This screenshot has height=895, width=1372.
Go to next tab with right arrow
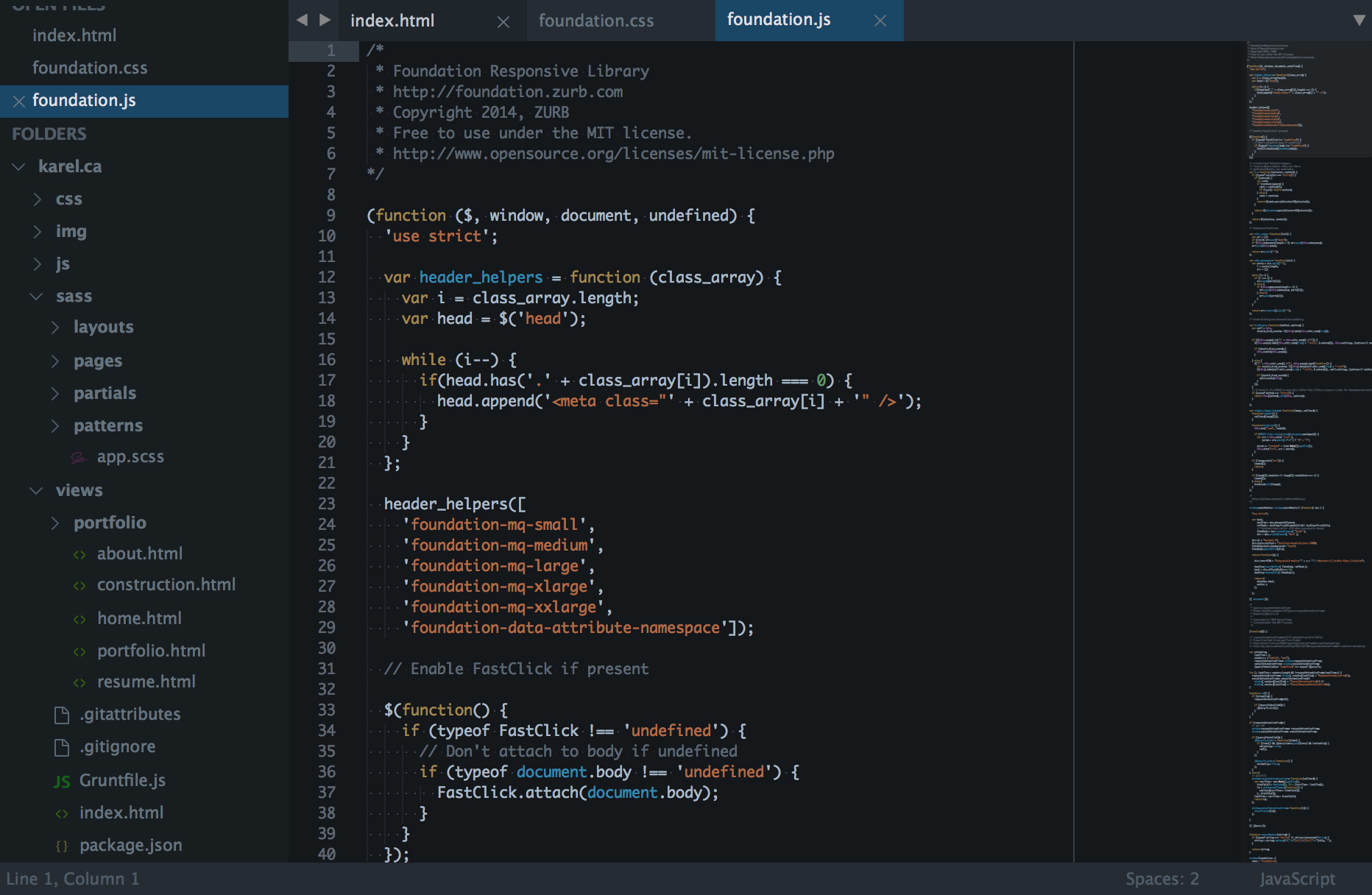[325, 20]
